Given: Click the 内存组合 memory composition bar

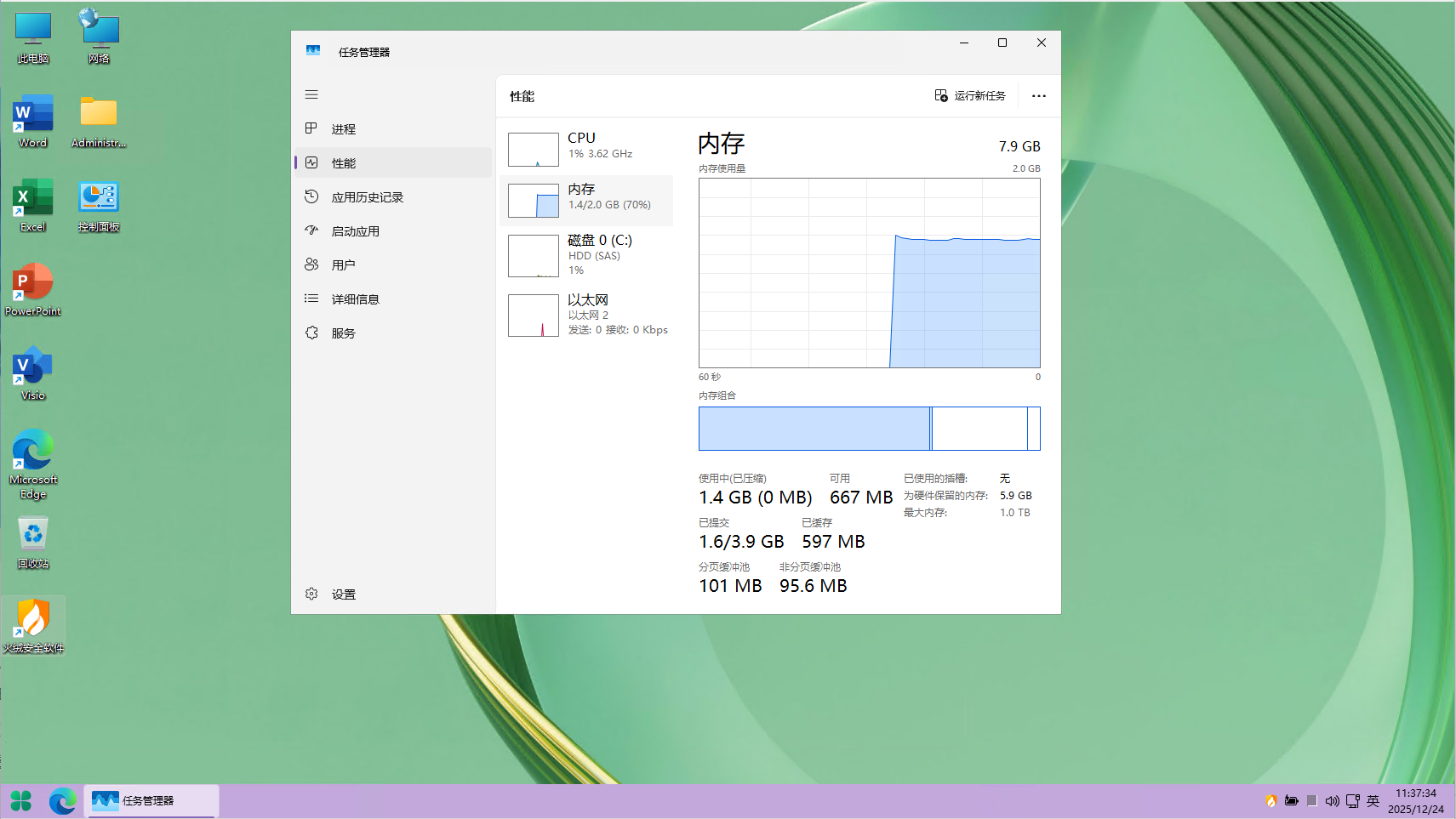Looking at the screenshot, I should click(x=869, y=429).
